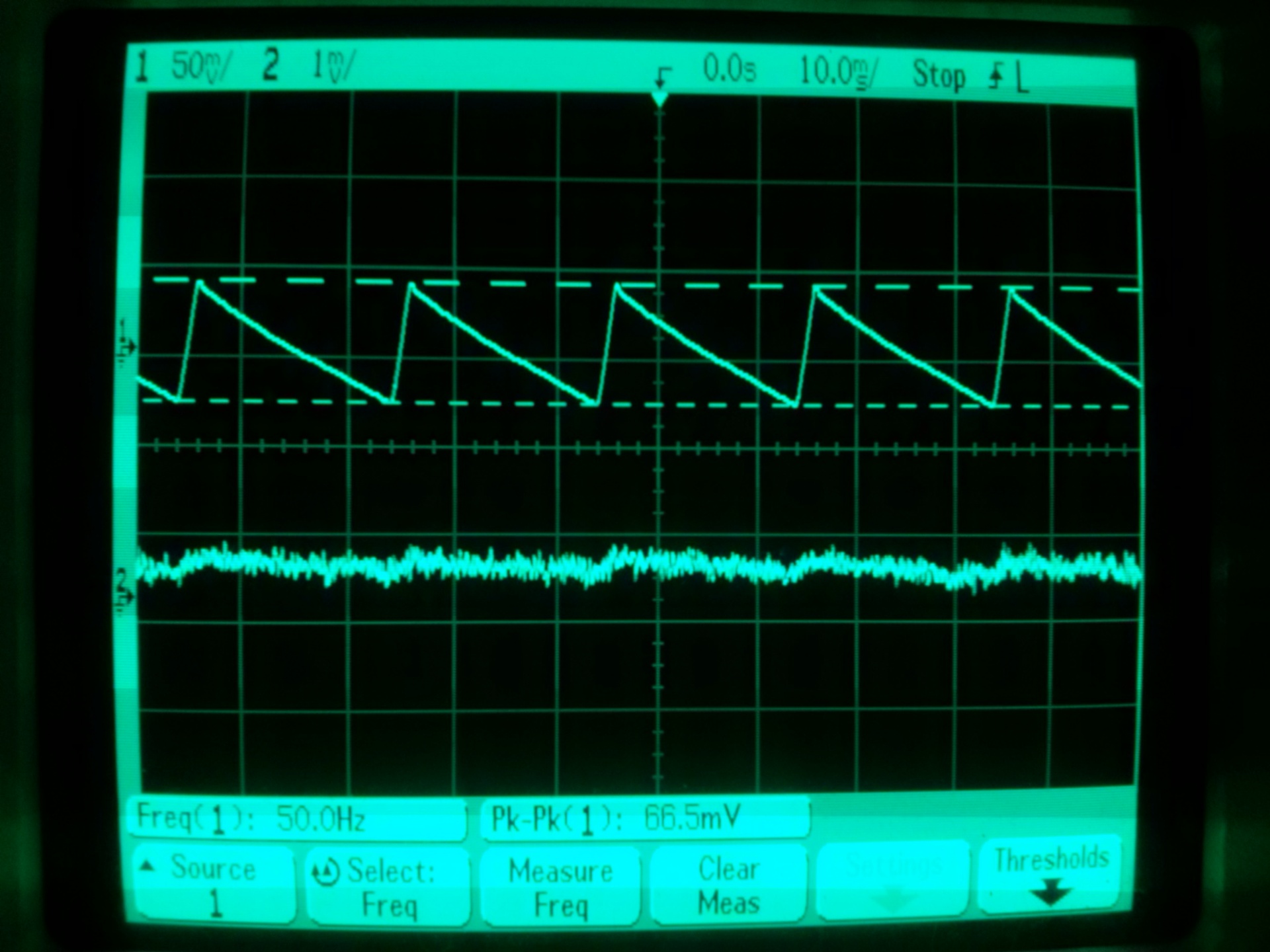
Task: Click up arrow next to Source
Action: pos(148,865)
